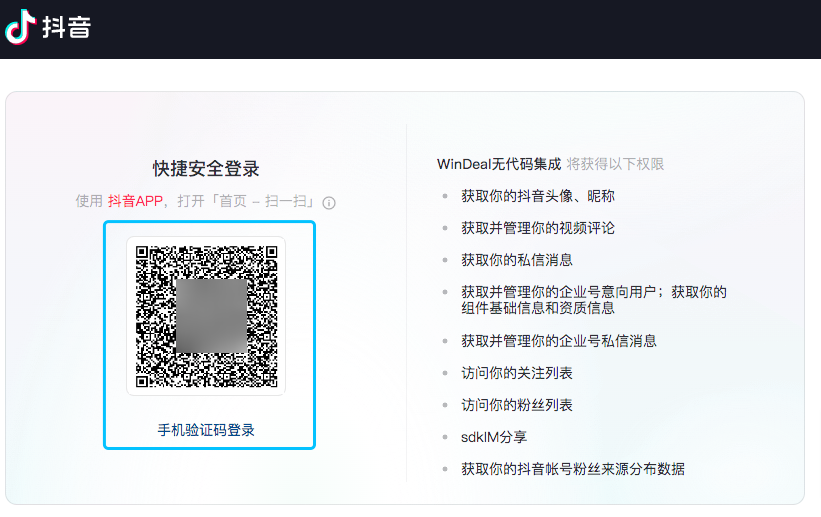Select permission 获取你的抖音帐号粉丝来源分布数据
This screenshot has width=821, height=517.
(x=573, y=469)
